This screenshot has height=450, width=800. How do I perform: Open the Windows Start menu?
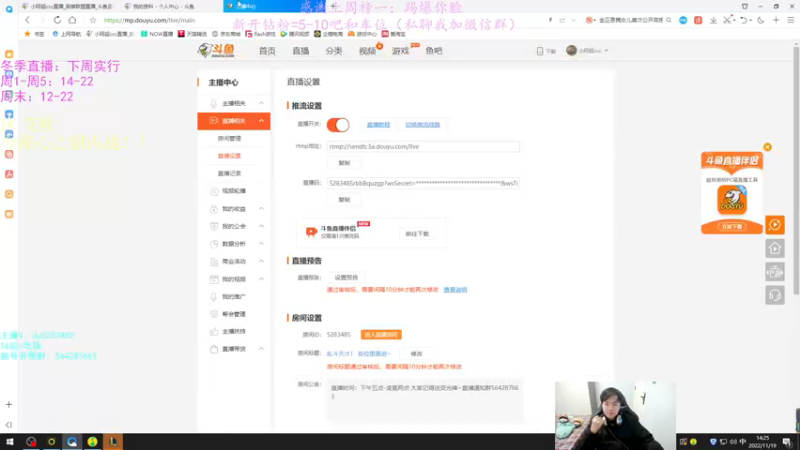click(9, 441)
